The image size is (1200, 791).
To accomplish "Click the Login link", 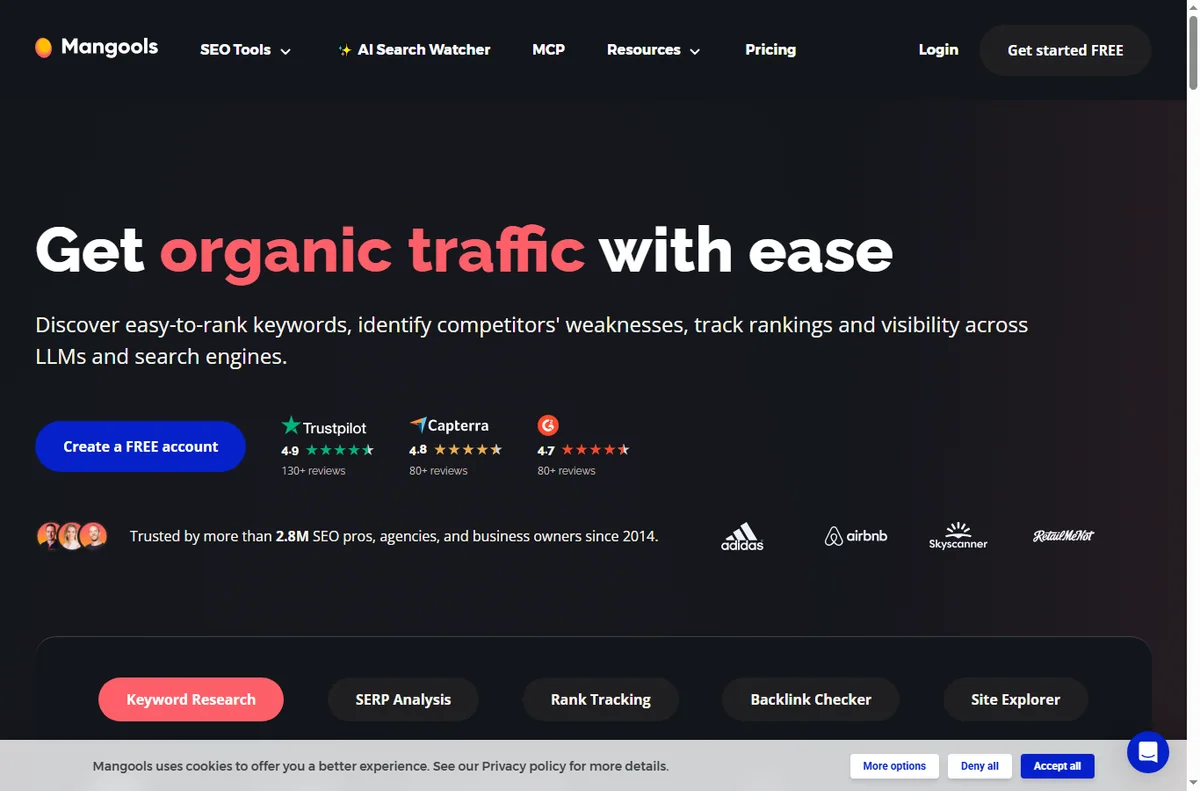I will (x=938, y=50).
